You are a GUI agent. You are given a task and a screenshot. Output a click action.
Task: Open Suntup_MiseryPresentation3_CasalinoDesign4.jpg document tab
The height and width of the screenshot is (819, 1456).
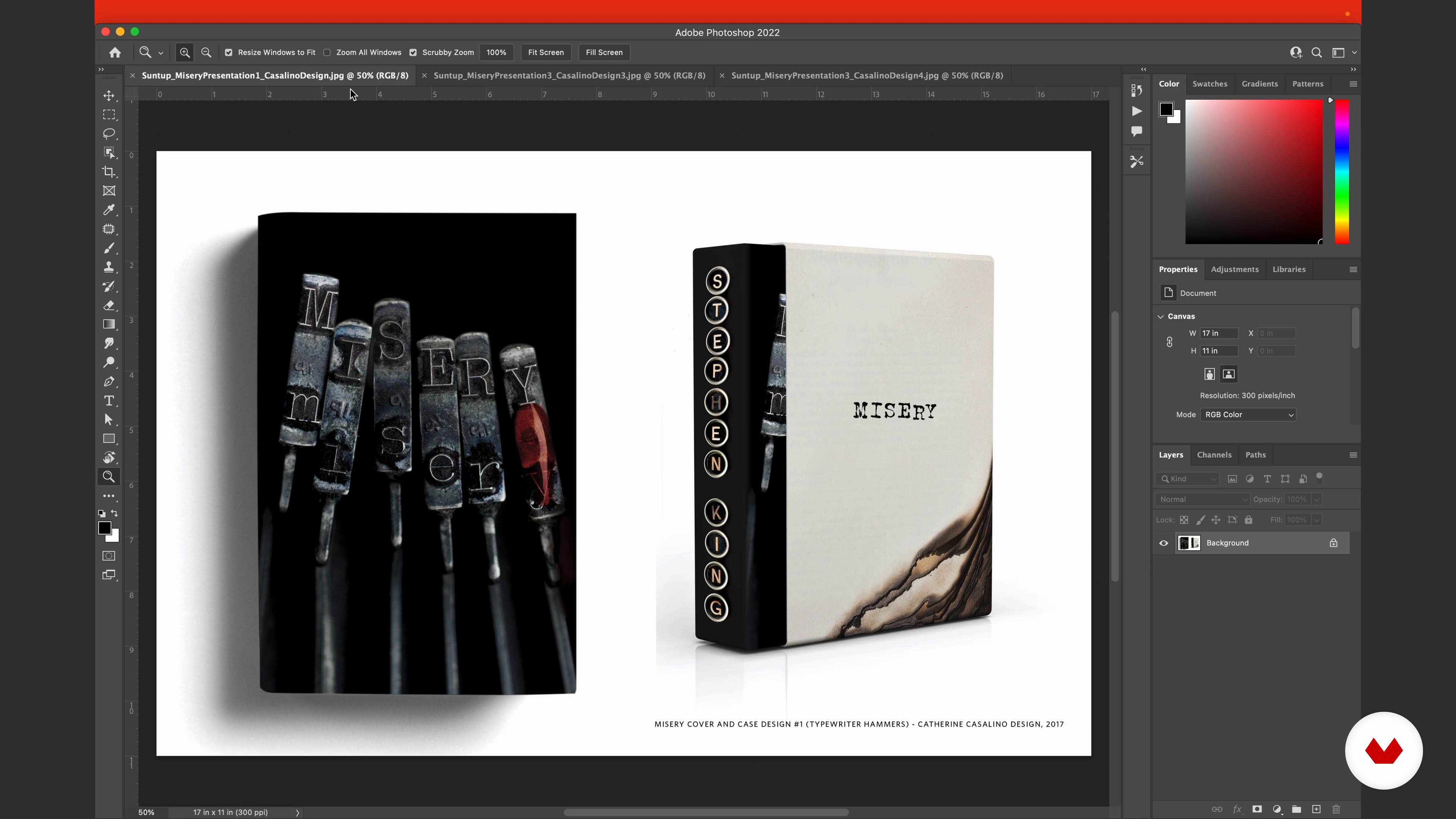[867, 76]
